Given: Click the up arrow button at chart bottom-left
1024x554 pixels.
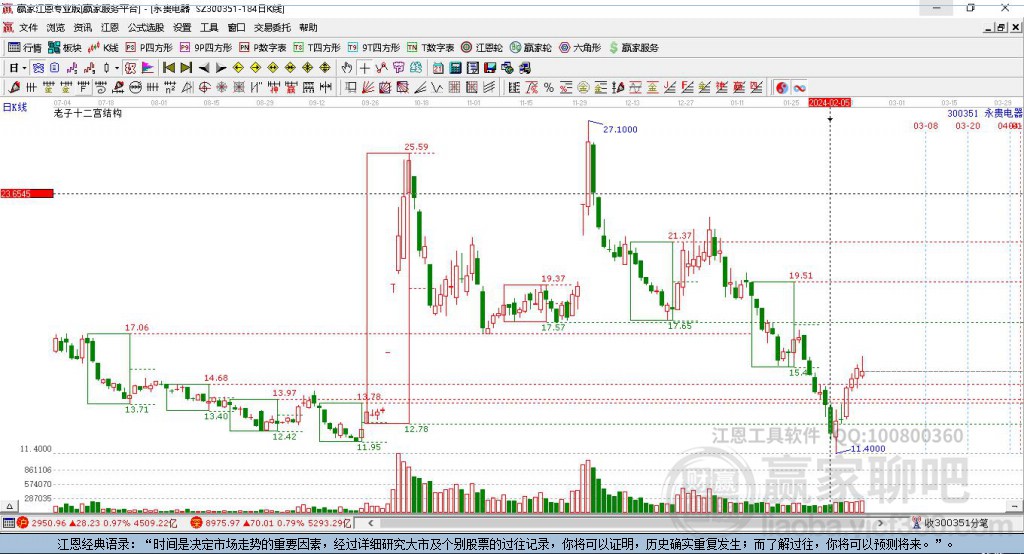Looking at the screenshot, I should coord(9,506).
